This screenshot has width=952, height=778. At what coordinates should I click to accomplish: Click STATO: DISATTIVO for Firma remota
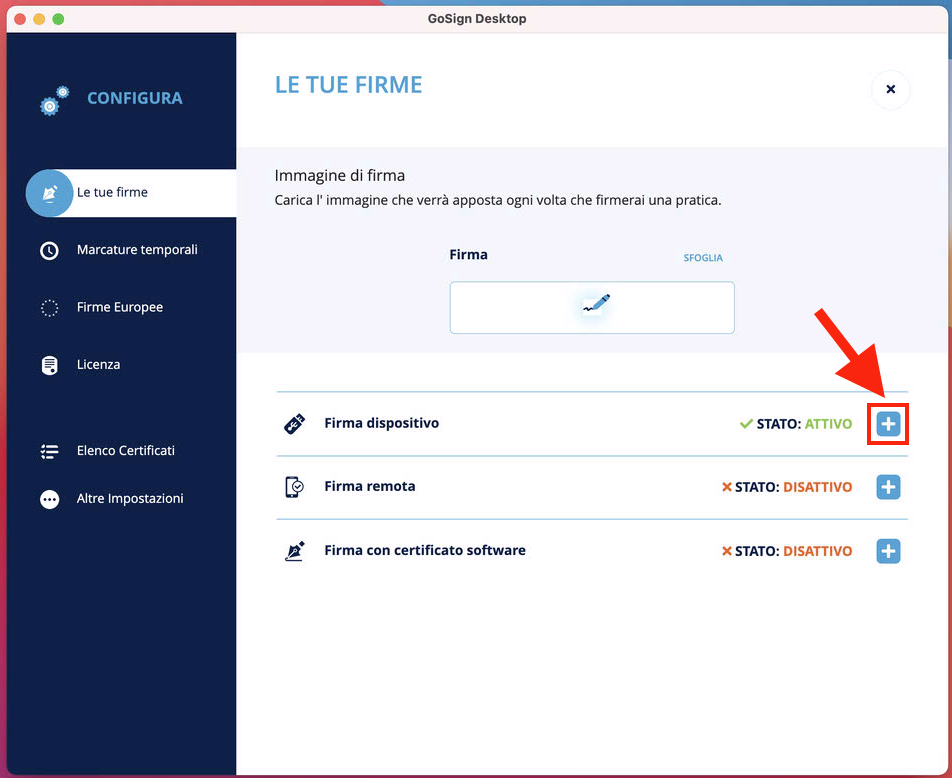click(794, 487)
